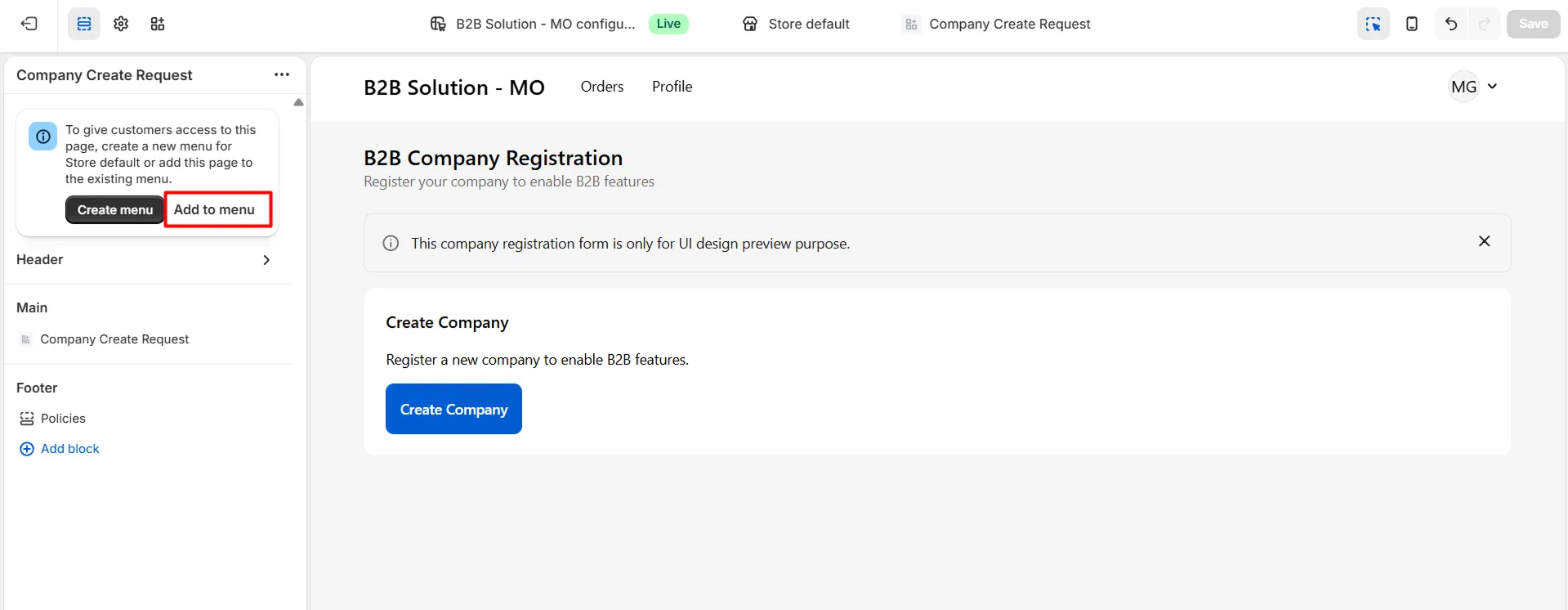Click the info icon in the sidebar notice
The width and height of the screenshot is (1568, 610).
(x=43, y=137)
